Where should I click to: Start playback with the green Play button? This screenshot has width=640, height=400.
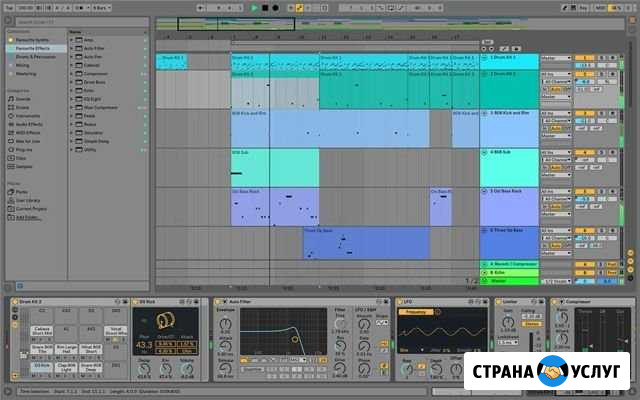tap(254, 8)
